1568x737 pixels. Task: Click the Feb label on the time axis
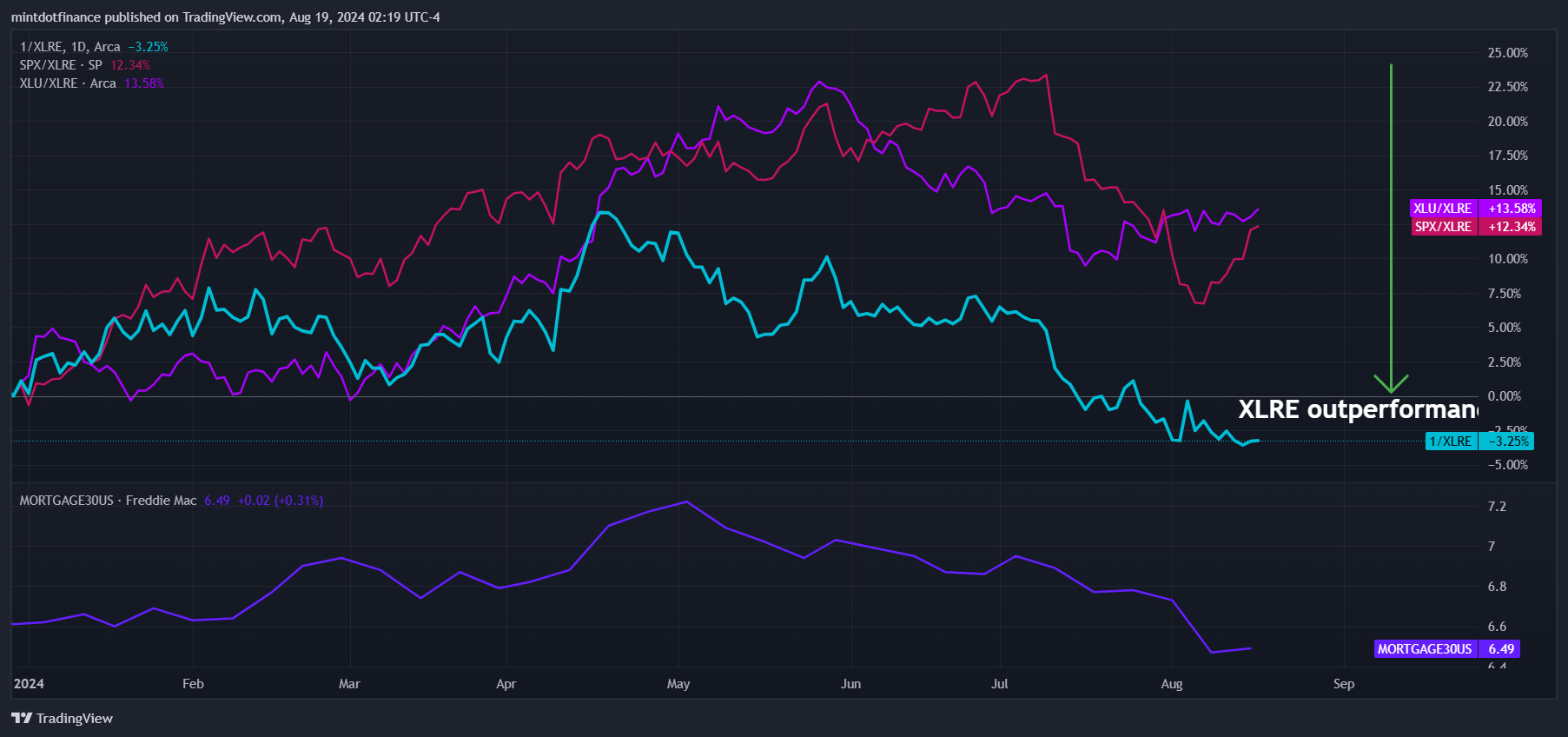pyautogui.click(x=193, y=684)
